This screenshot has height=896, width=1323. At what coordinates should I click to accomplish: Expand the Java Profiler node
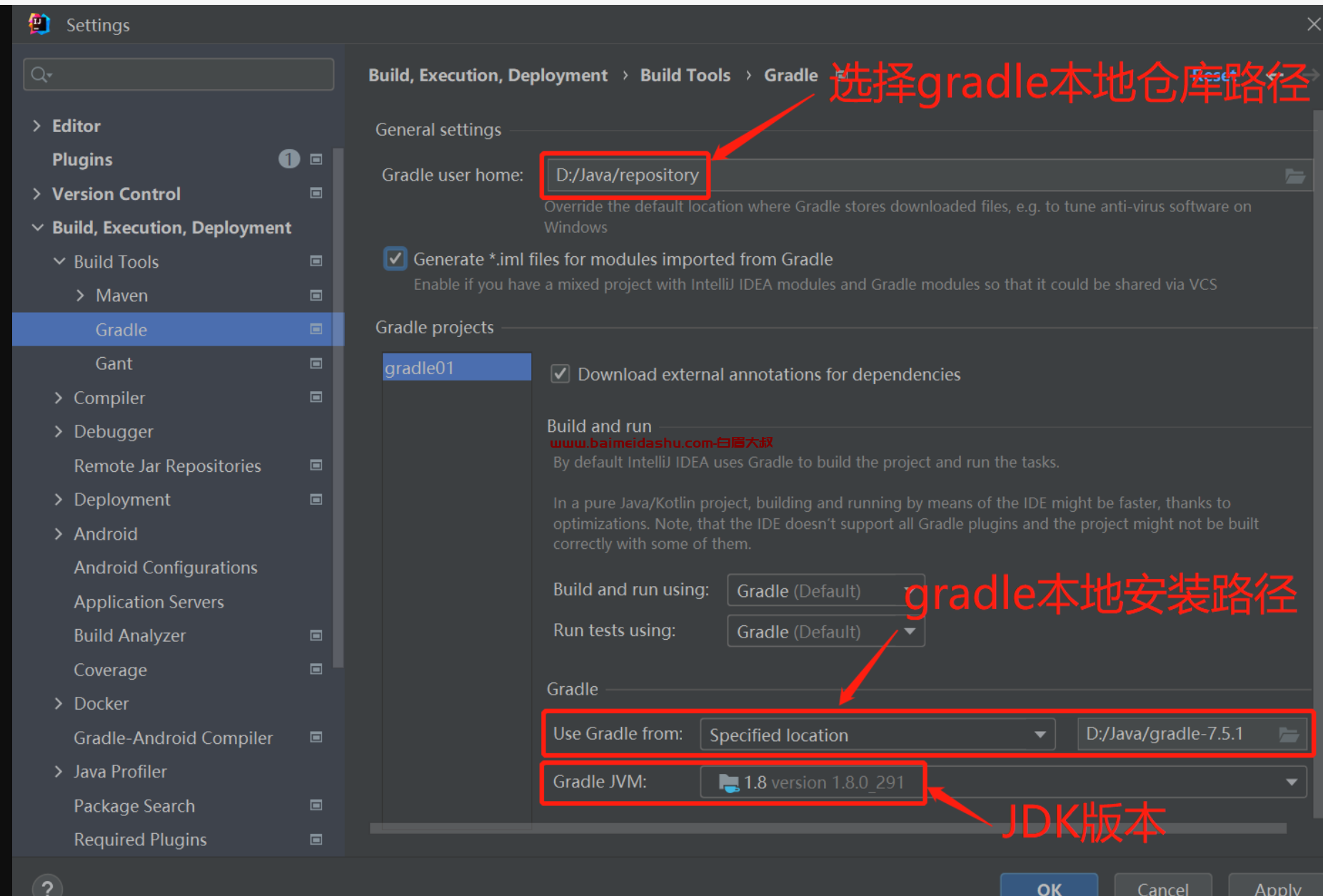pos(59,771)
